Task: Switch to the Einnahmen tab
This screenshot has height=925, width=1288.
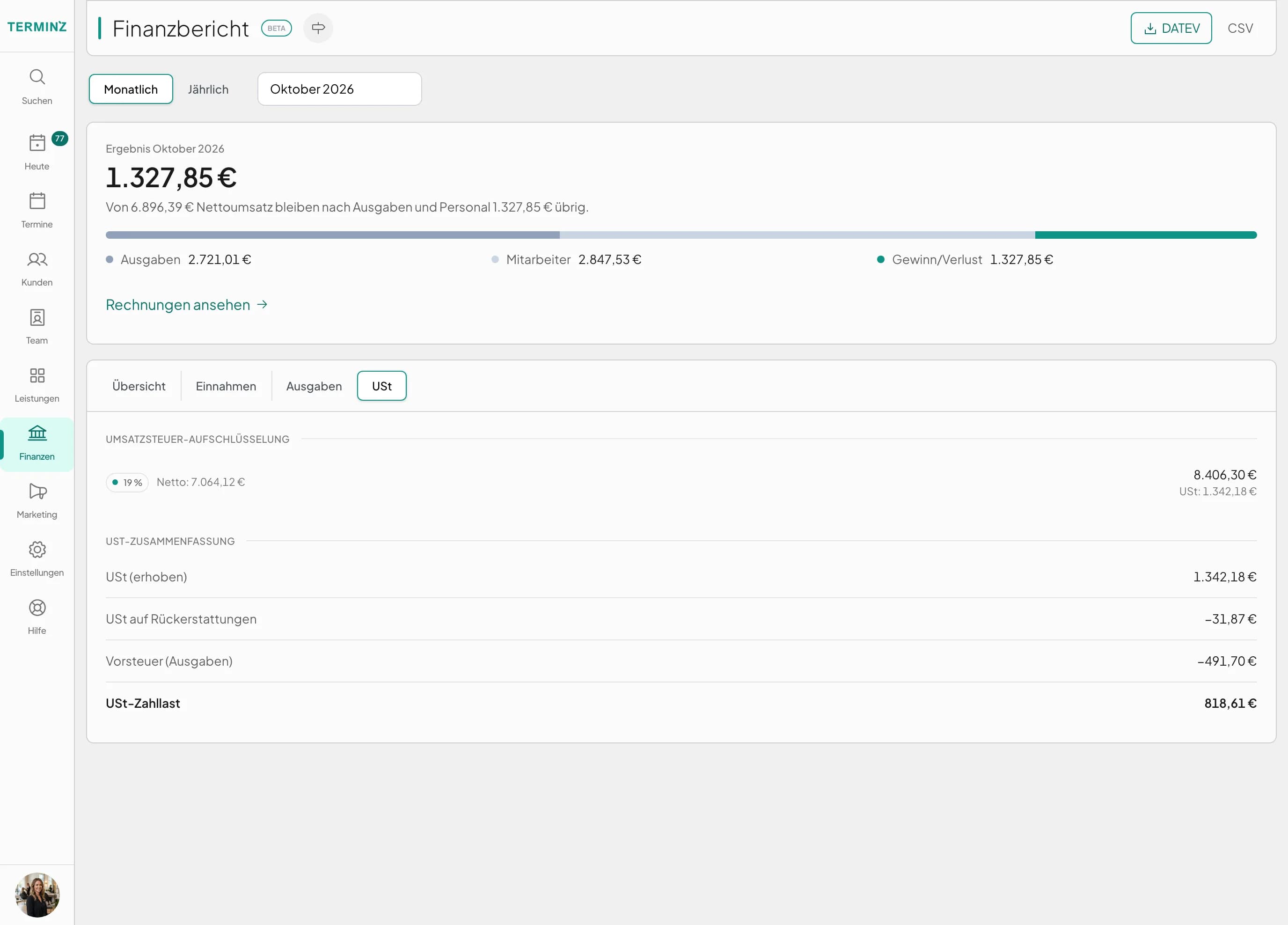Action: (x=226, y=386)
